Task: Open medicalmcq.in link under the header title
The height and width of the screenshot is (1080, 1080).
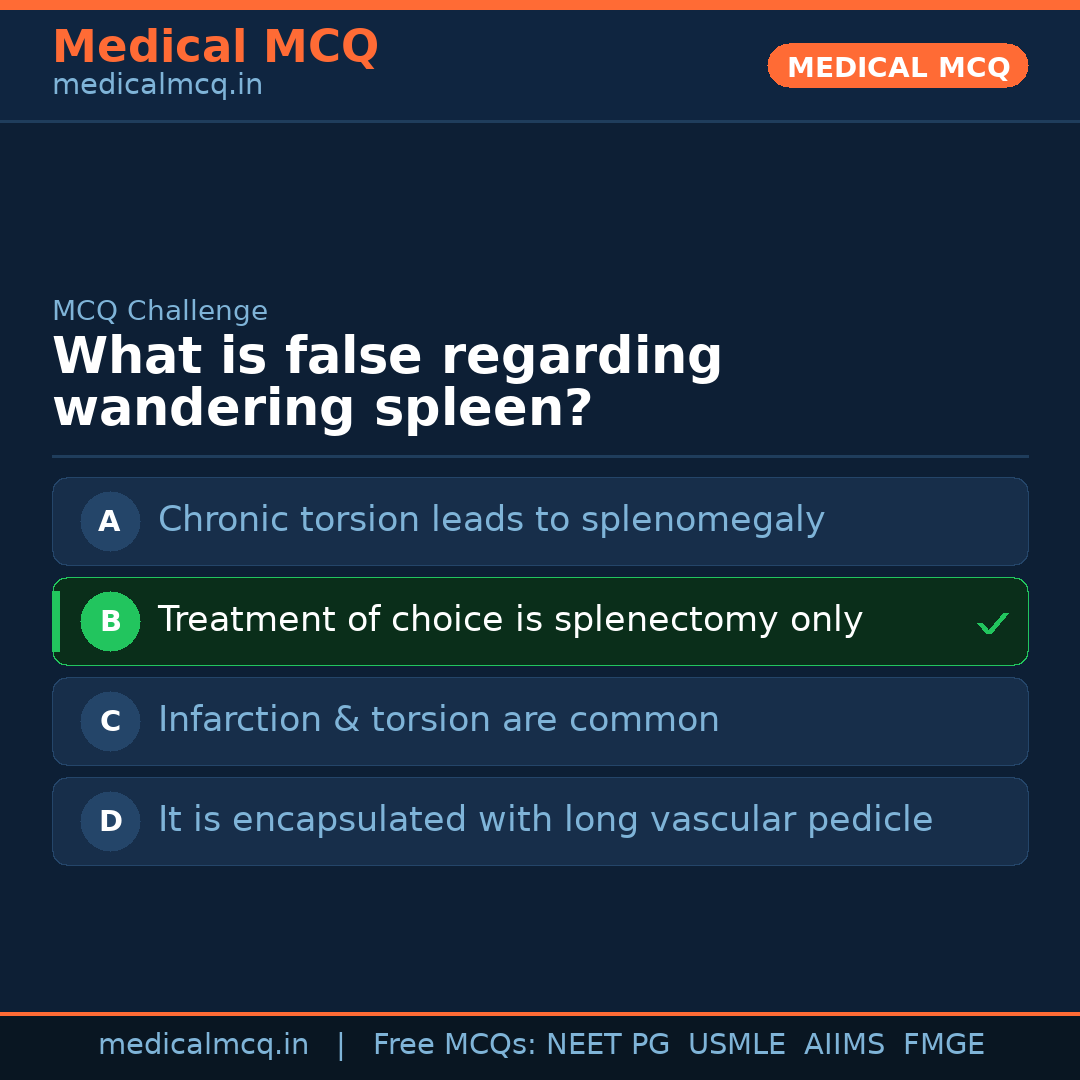Action: tap(157, 85)
